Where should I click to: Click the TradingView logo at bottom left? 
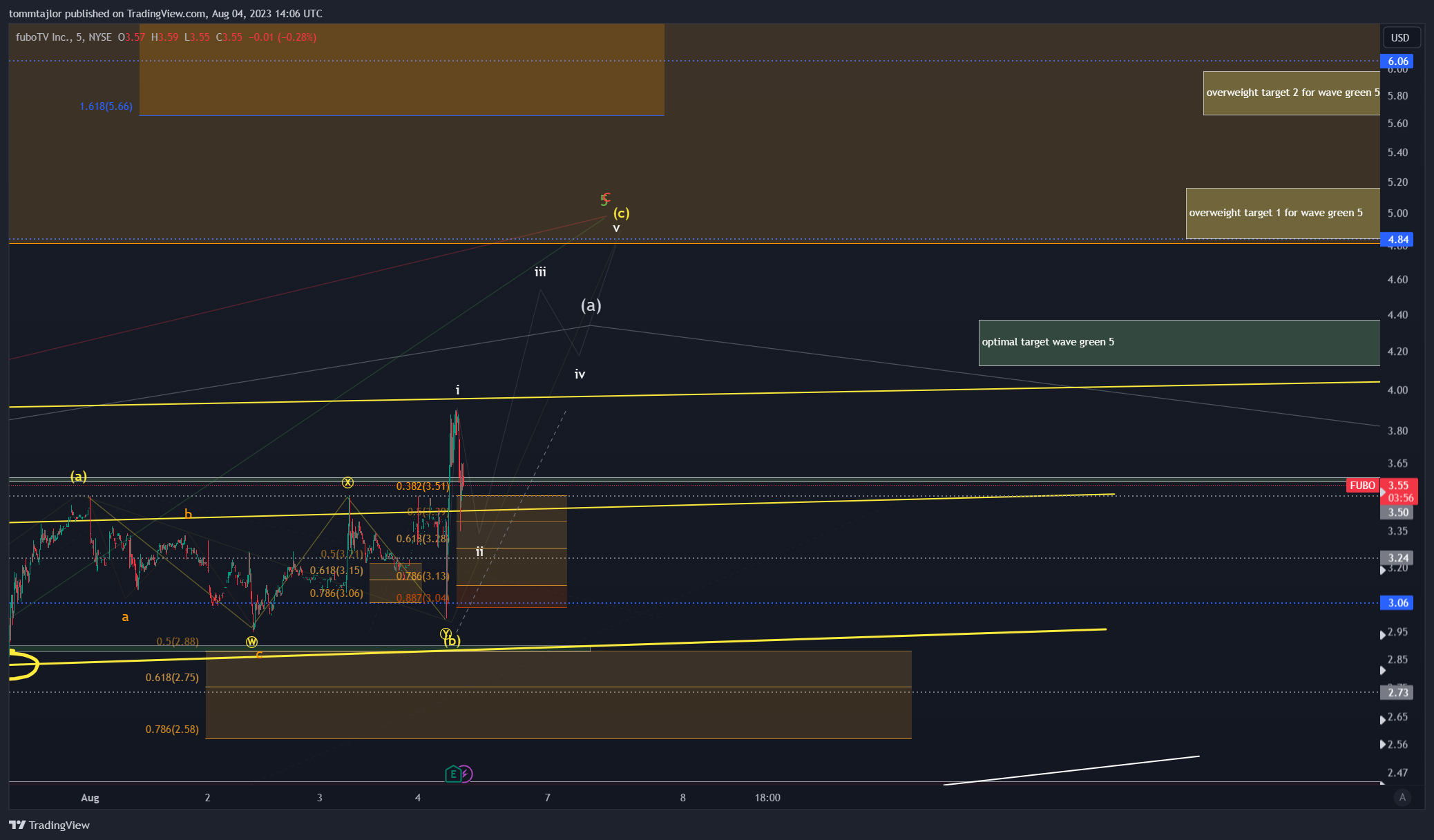(x=49, y=825)
